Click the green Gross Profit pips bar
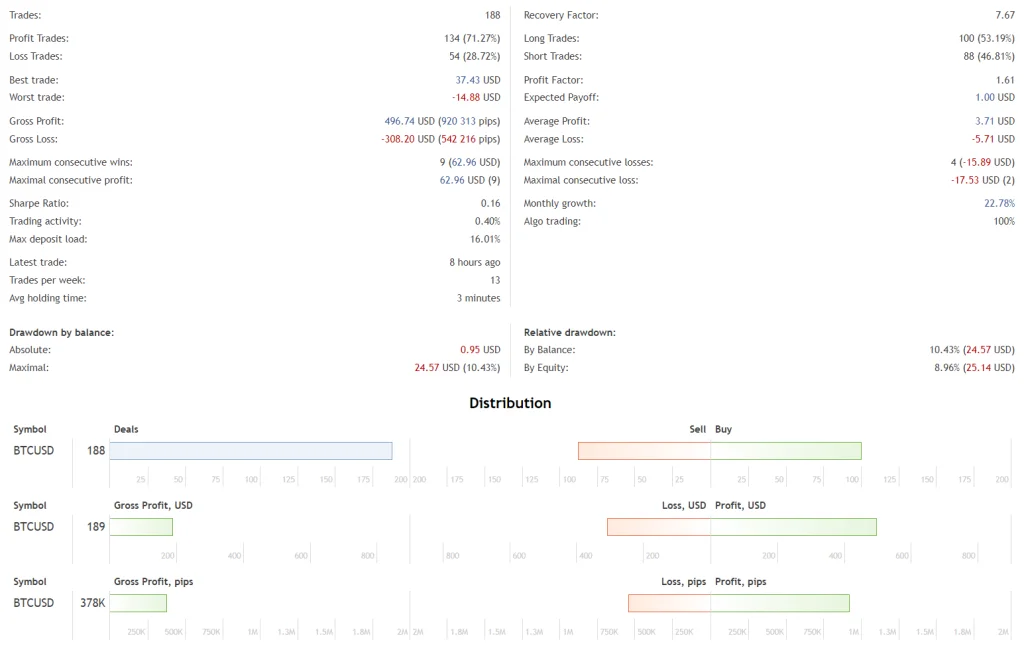The image size is (1024, 648). (138, 603)
